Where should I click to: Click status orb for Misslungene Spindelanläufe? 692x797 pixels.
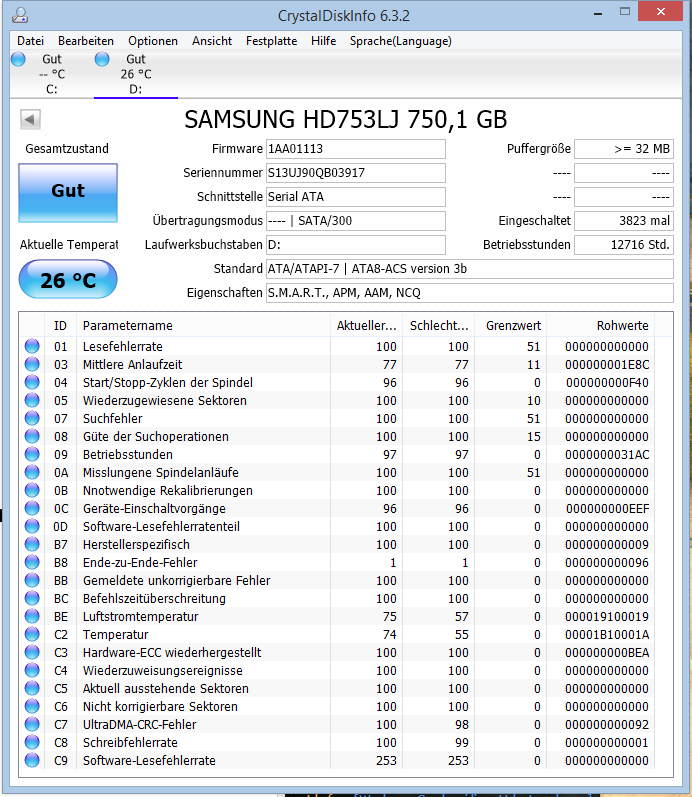[x=32, y=472]
